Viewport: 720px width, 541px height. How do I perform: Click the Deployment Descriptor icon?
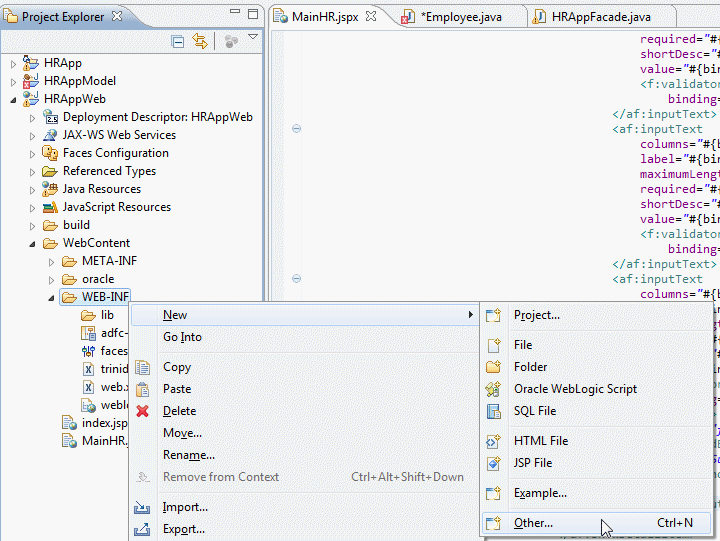[x=50, y=117]
